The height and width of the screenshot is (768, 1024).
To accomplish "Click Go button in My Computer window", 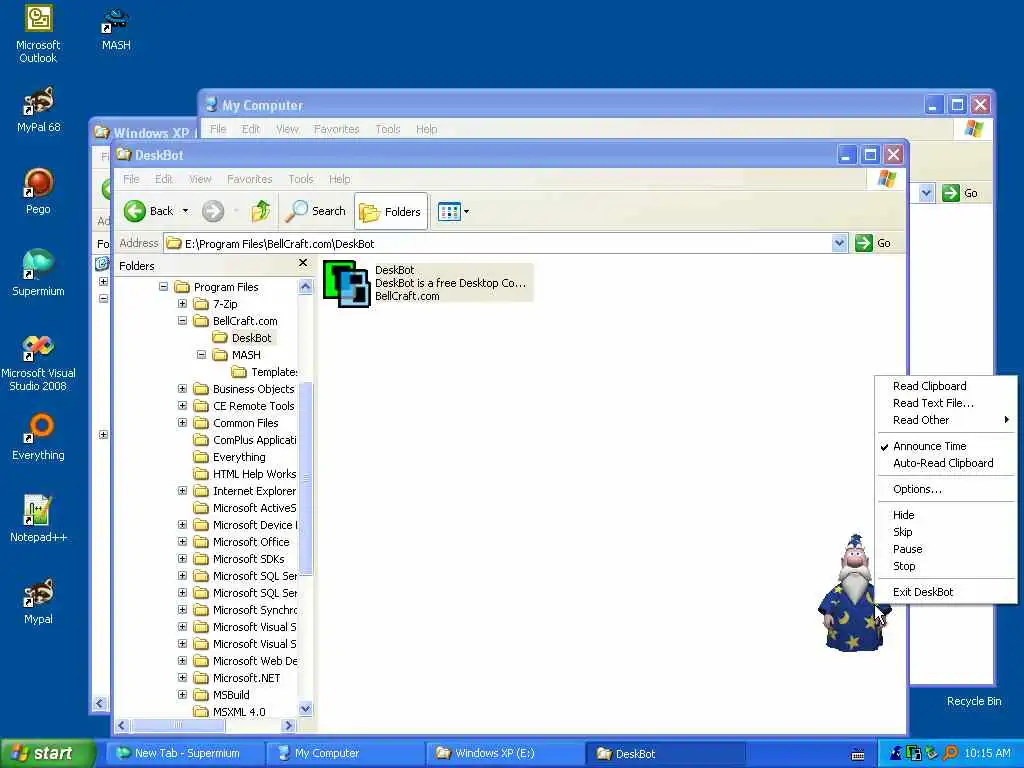I will click(960, 193).
